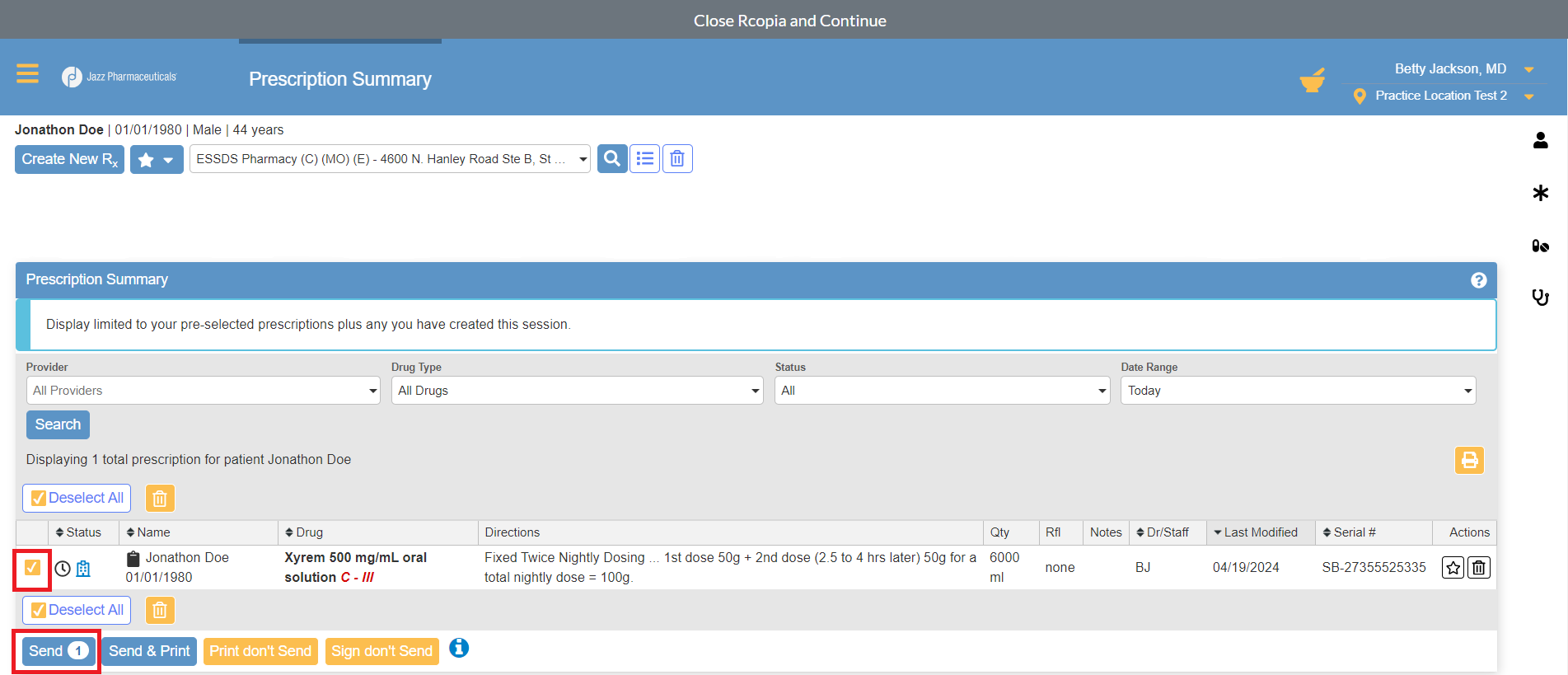
Task: Click the Jazz Pharmaceuticals logo
Action: coord(119,77)
